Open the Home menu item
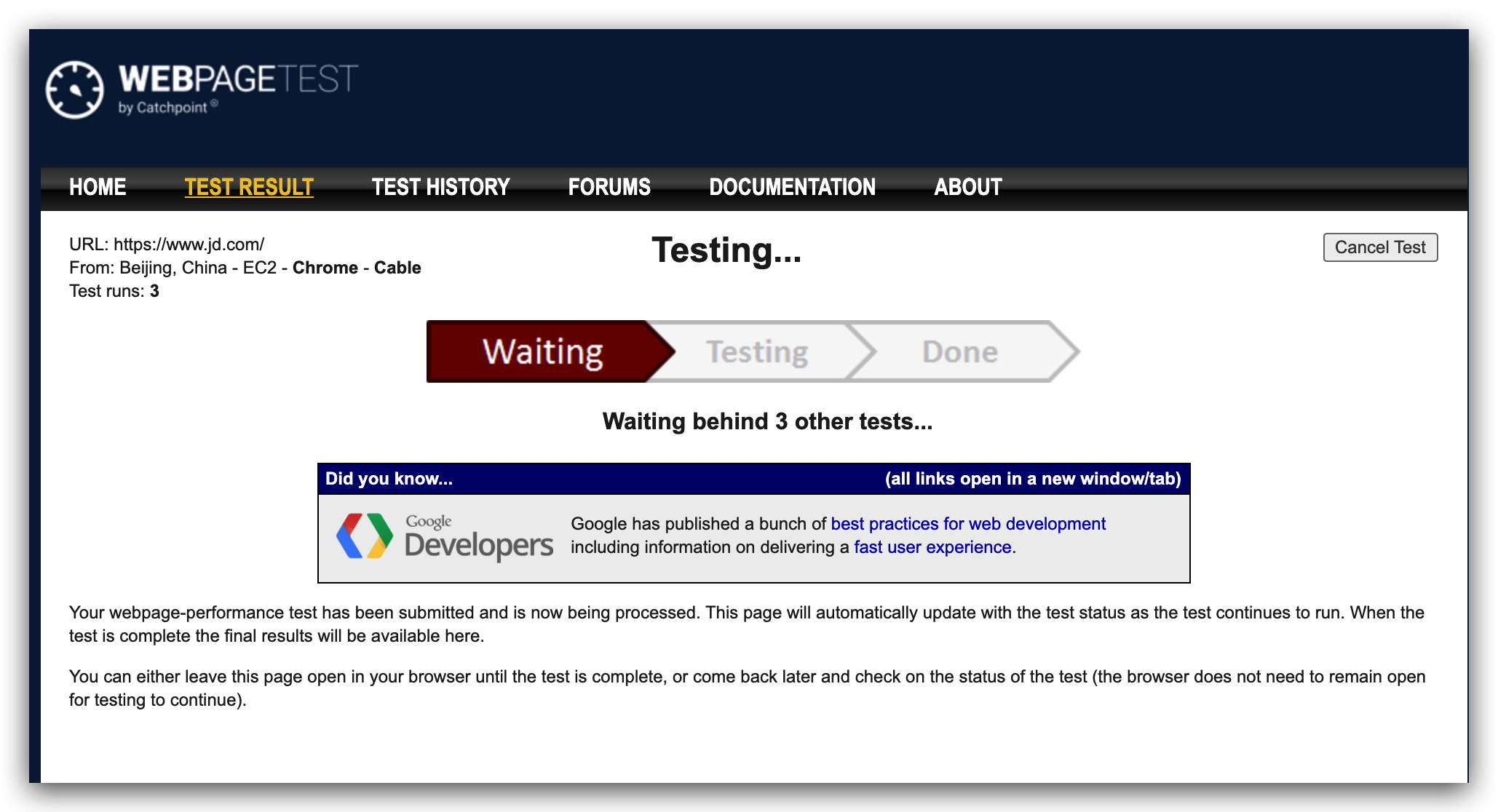Viewport: 1498px width, 812px height. 98,187
